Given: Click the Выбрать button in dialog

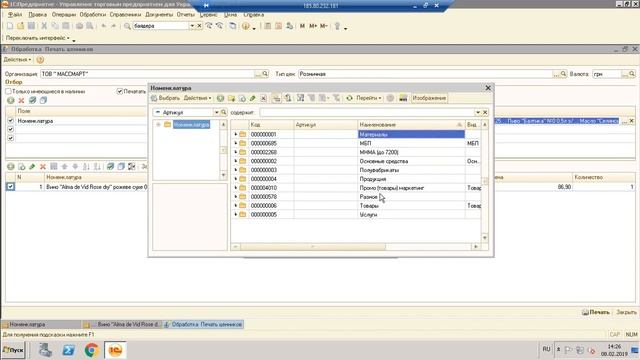Looking at the screenshot, I should pos(165,98).
